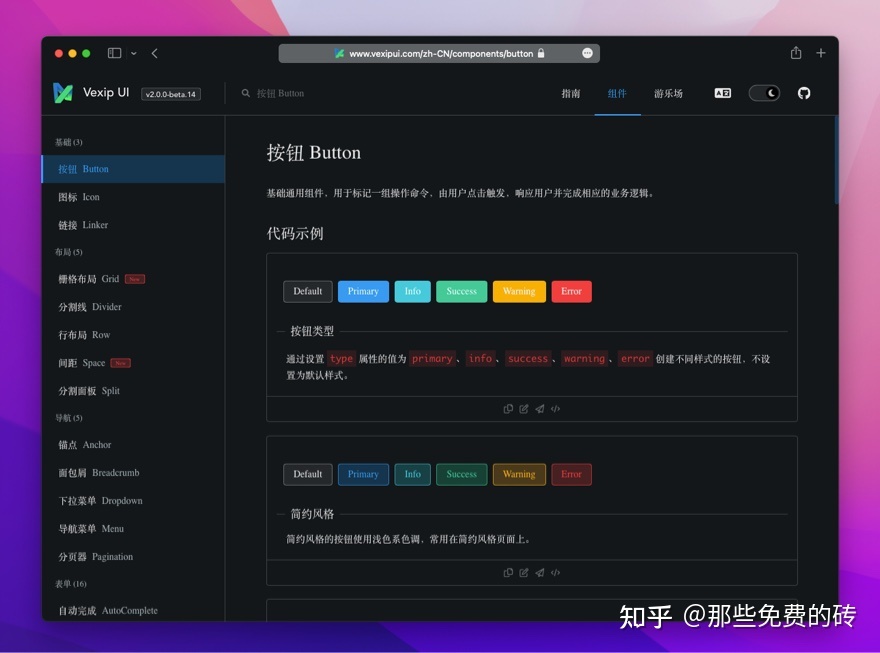Select 链接 Linker in the sidebar
This screenshot has width=880, height=653.
coord(134,225)
